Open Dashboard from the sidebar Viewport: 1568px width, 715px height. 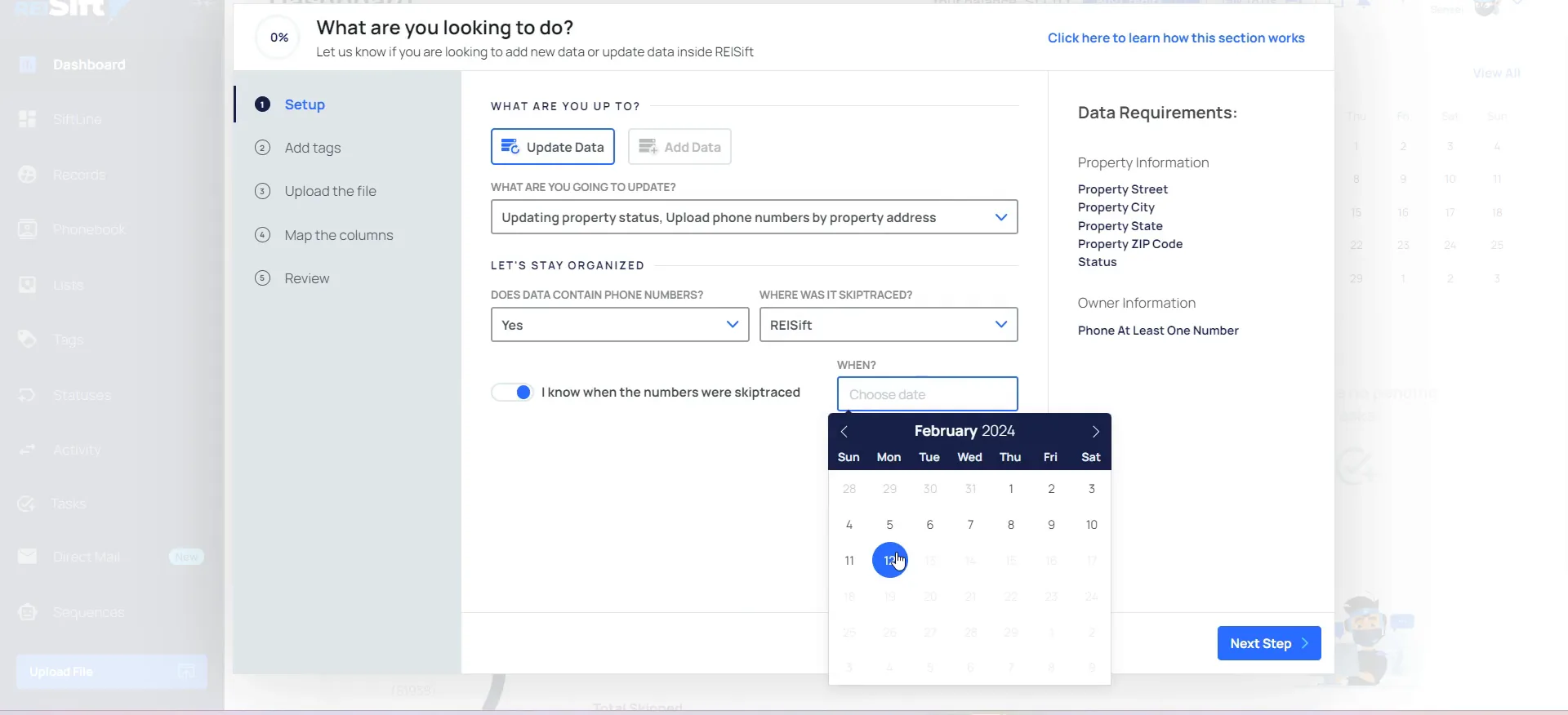click(88, 64)
